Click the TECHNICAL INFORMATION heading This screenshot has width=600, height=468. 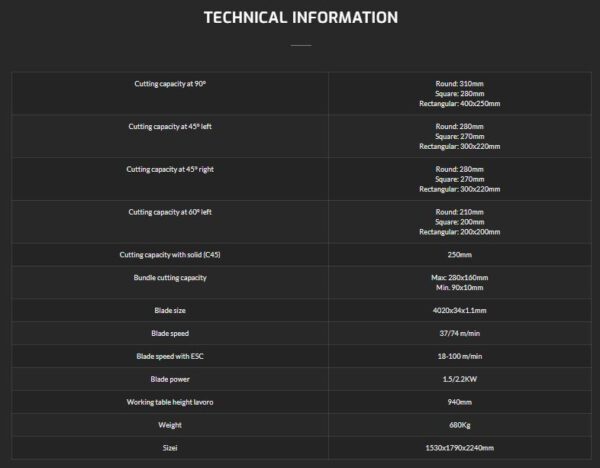pos(301,18)
